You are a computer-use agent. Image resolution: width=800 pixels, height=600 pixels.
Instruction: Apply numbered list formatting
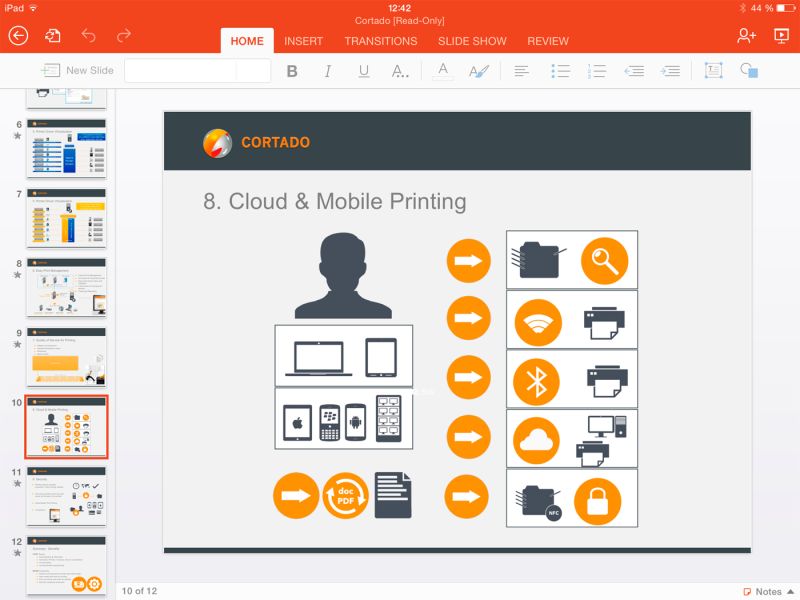tap(596, 70)
